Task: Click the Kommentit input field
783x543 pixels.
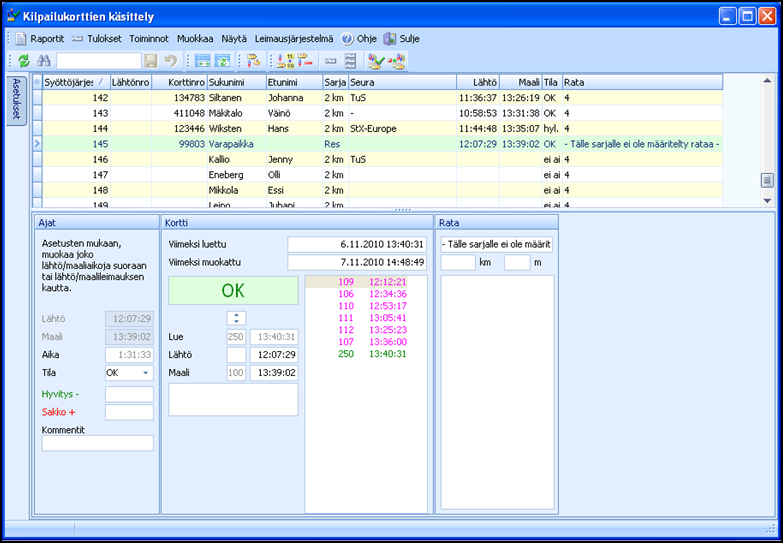Action: click(98, 444)
